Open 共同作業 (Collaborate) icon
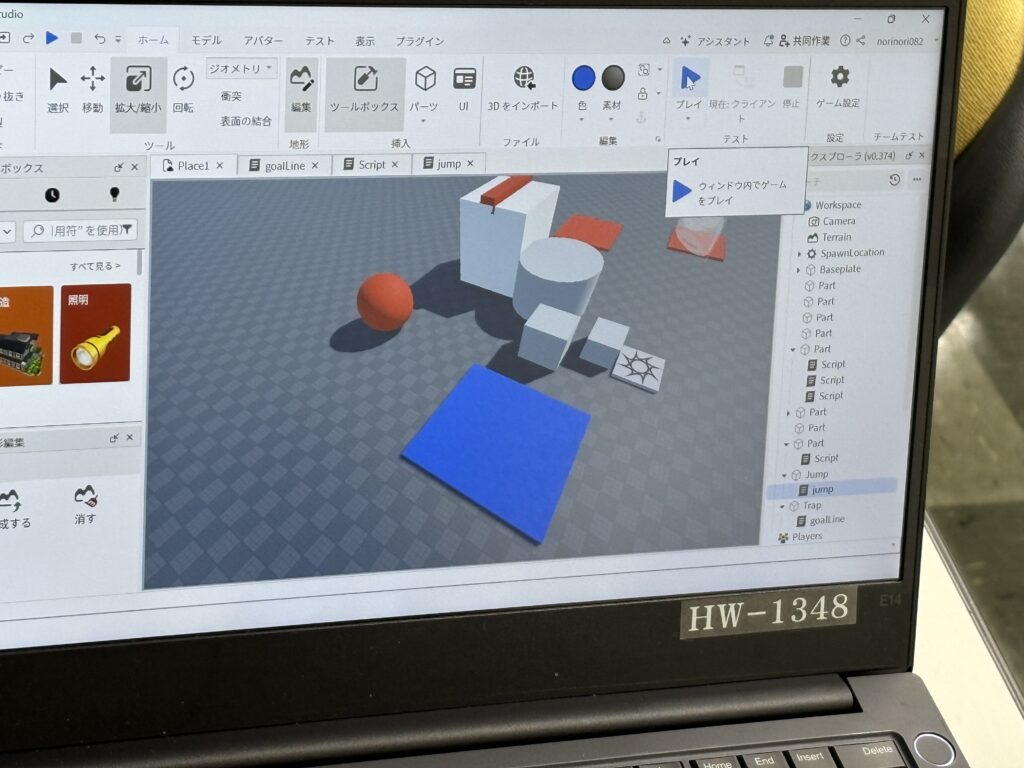The width and height of the screenshot is (1024, 768). tap(784, 41)
